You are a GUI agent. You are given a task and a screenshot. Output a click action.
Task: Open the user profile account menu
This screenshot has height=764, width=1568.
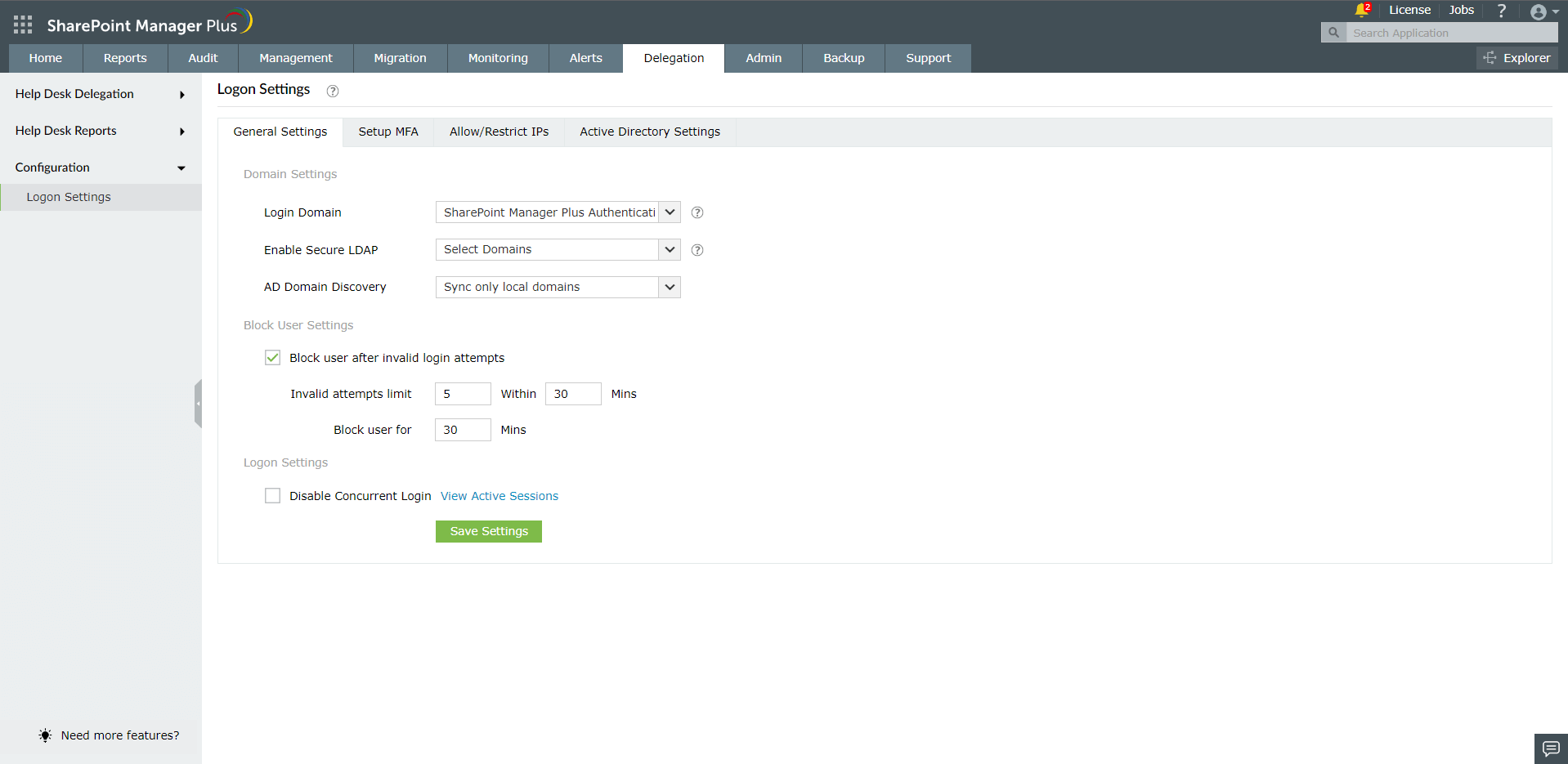[x=1540, y=11]
